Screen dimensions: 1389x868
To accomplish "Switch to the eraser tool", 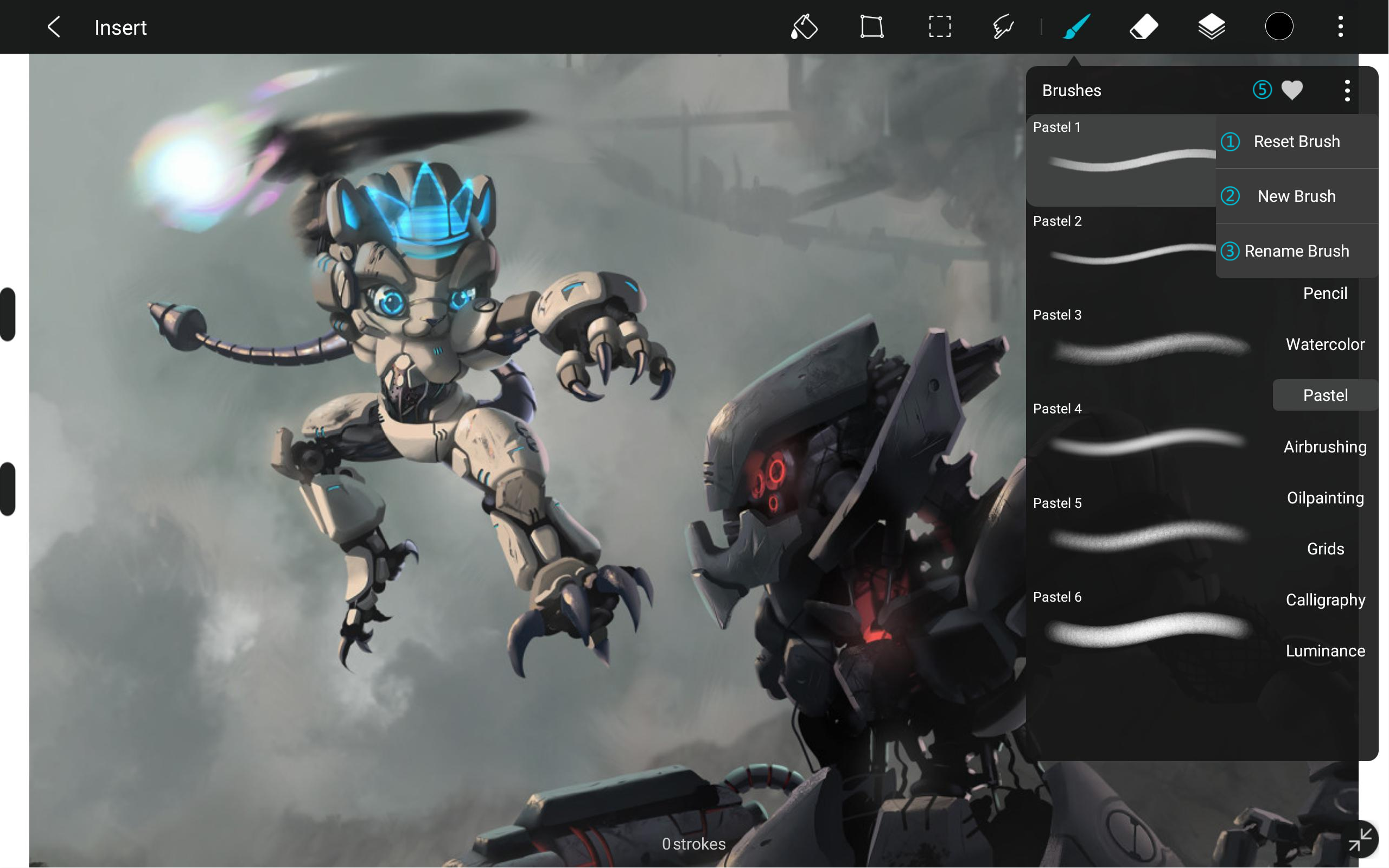I will point(1143,27).
